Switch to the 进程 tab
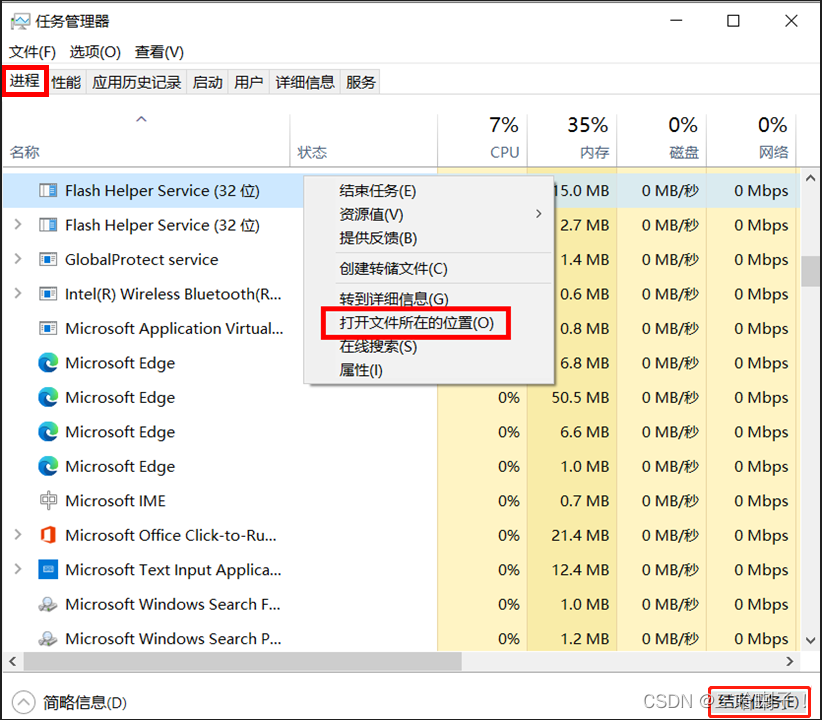The height and width of the screenshot is (720, 822). 25,81
